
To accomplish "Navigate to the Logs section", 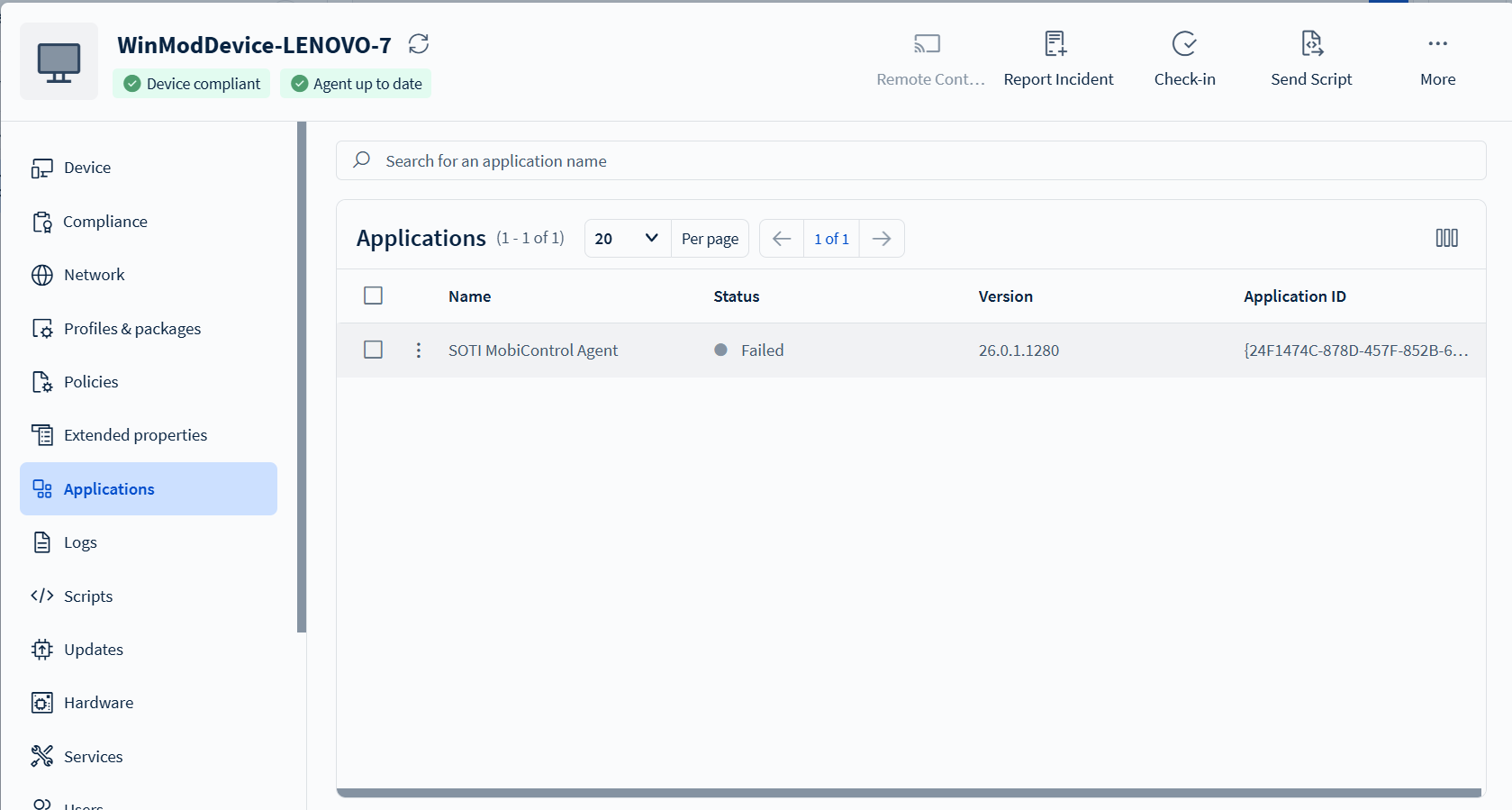I will 80,542.
